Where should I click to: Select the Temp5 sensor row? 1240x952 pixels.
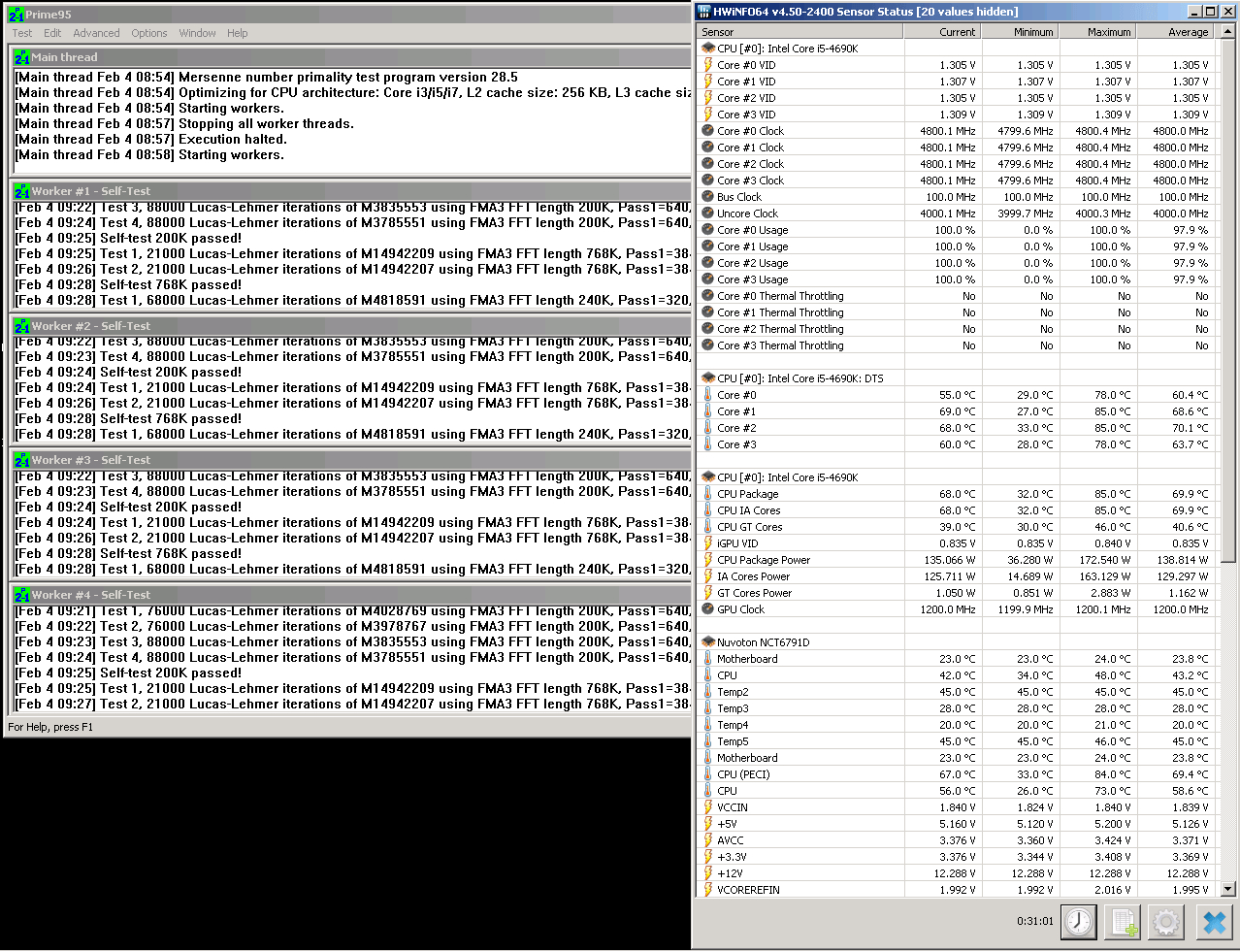[x=958, y=741]
